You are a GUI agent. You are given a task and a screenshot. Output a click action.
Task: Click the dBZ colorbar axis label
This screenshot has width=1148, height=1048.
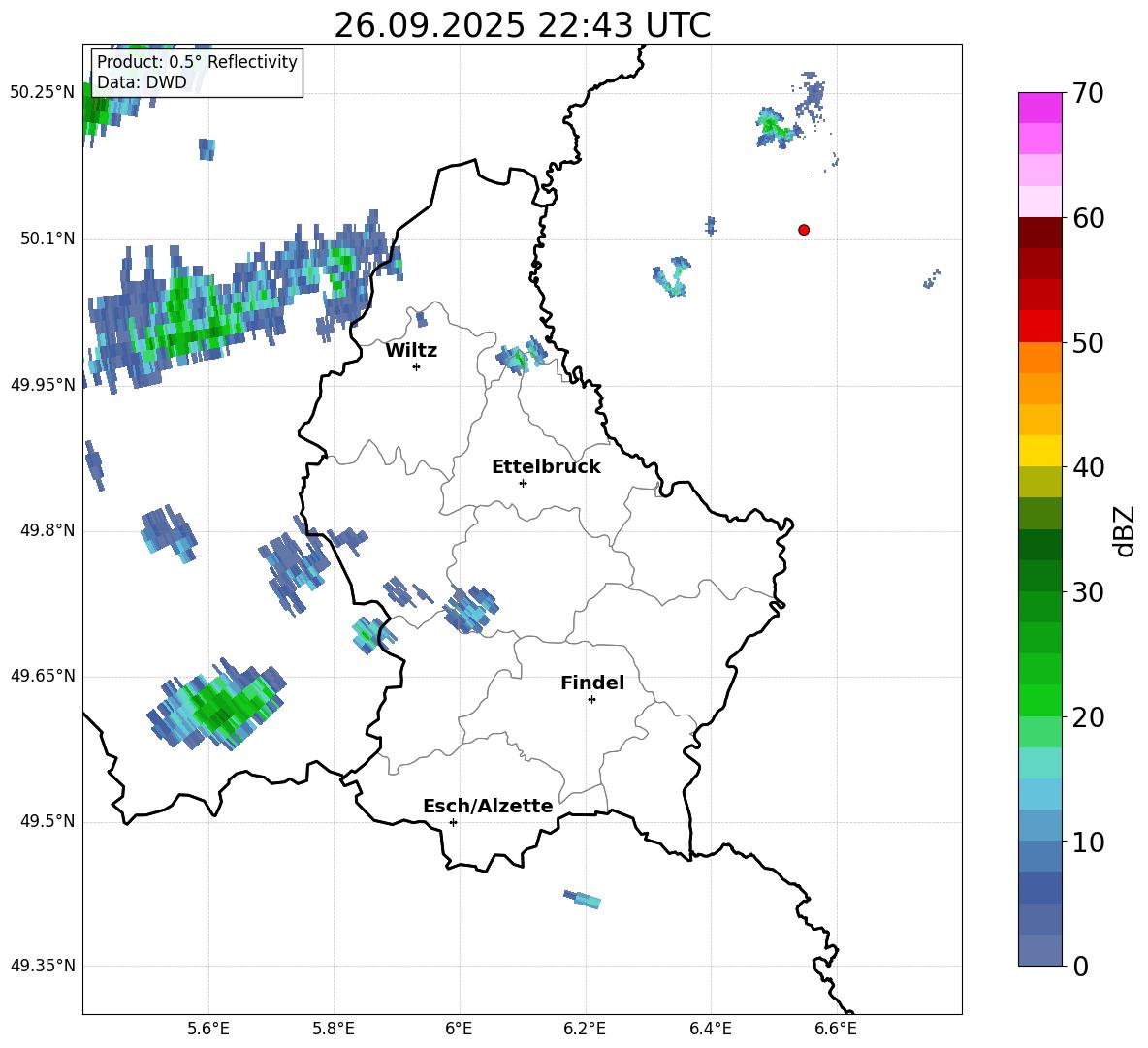[1123, 530]
